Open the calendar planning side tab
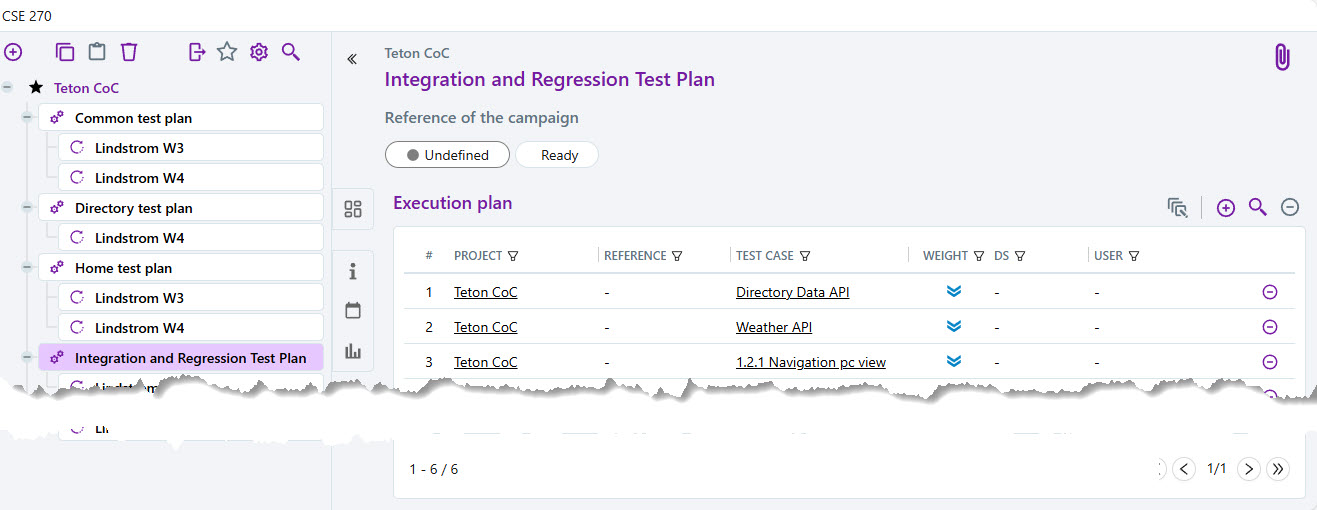1317x510 pixels. (352, 311)
